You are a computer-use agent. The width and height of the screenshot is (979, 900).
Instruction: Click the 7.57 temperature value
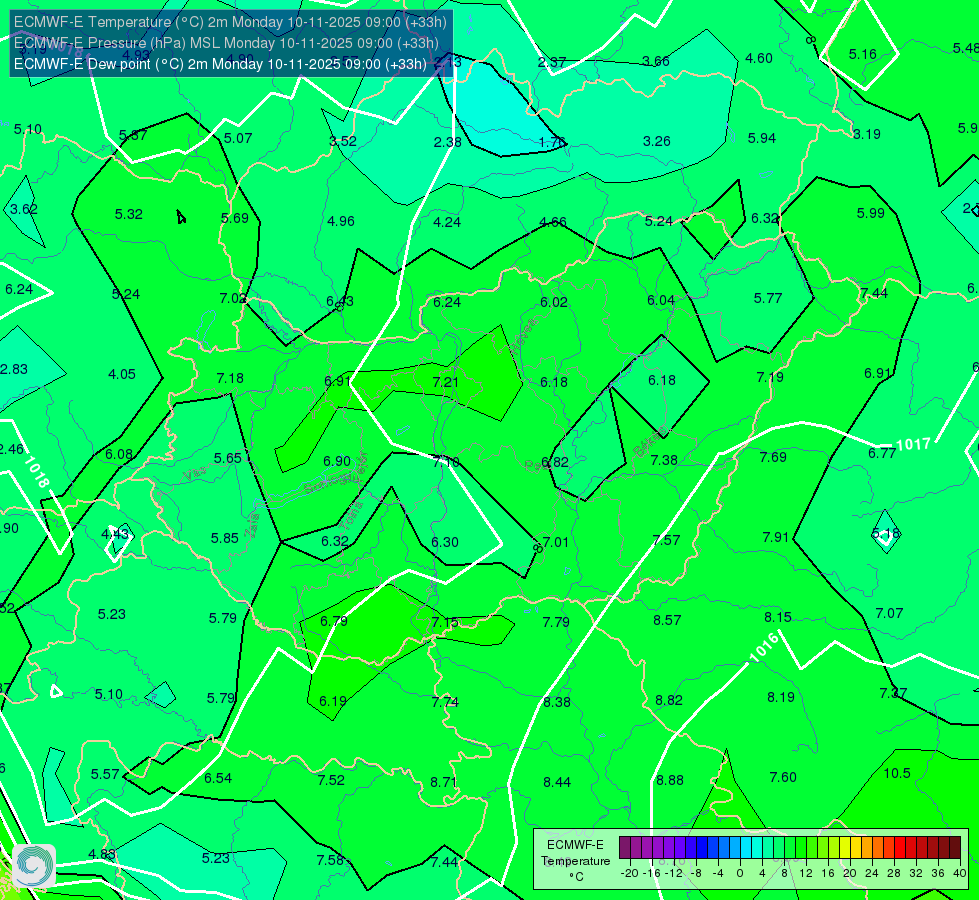(666, 540)
